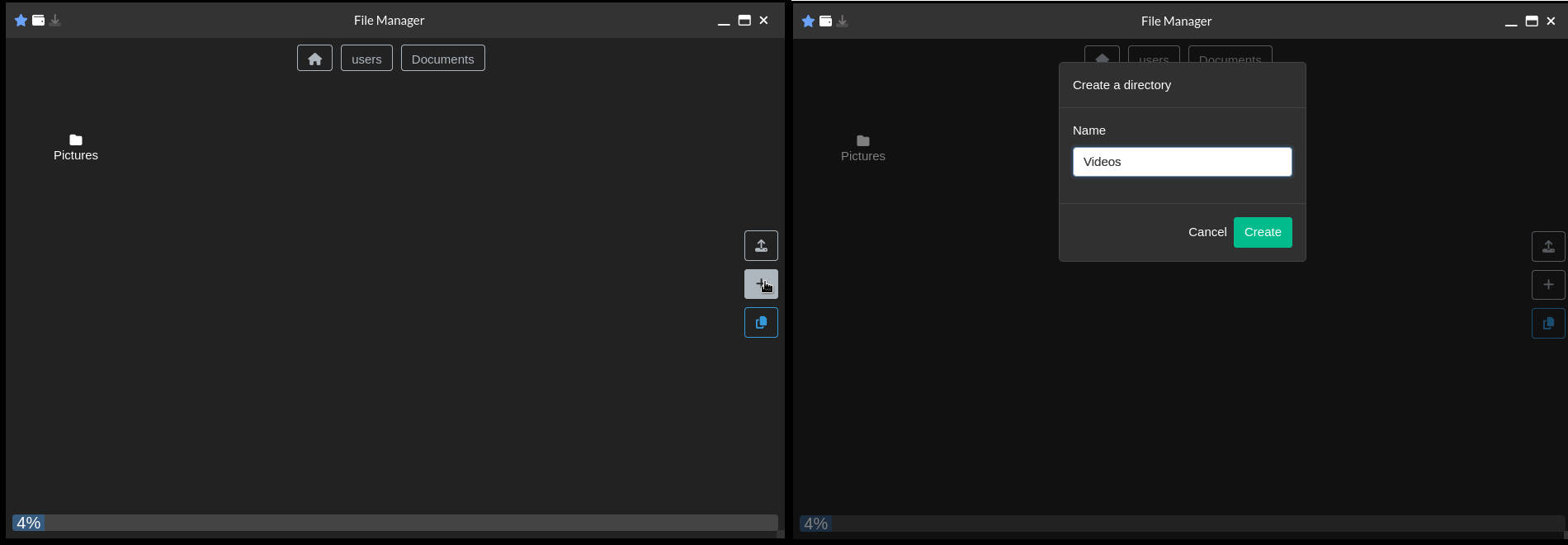Click the wallet icon in right window titlebar
Screen dimensions: 1568x545
(825, 21)
